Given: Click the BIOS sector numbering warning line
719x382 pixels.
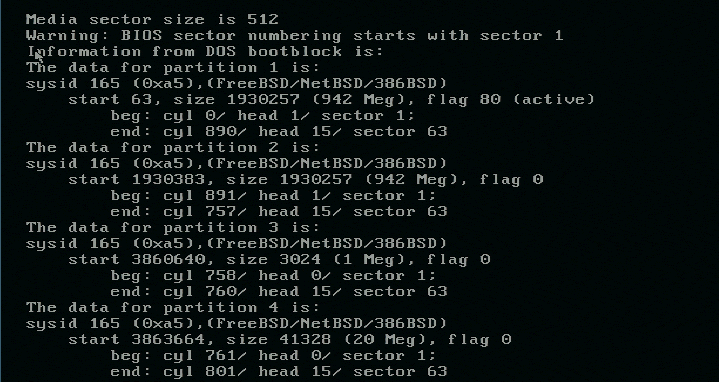Looking at the screenshot, I should point(294,36).
